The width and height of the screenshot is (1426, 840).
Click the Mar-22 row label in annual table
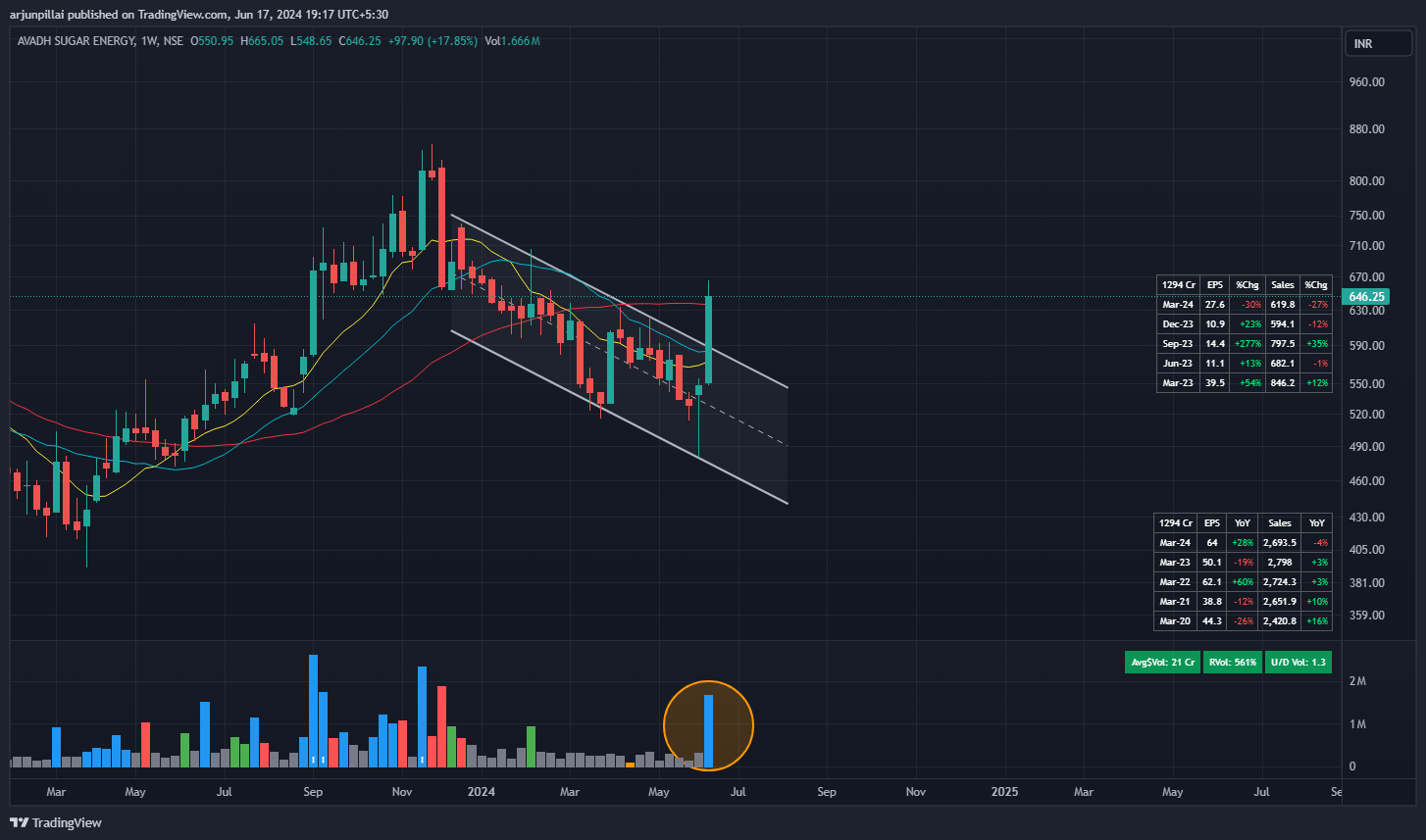[1175, 582]
